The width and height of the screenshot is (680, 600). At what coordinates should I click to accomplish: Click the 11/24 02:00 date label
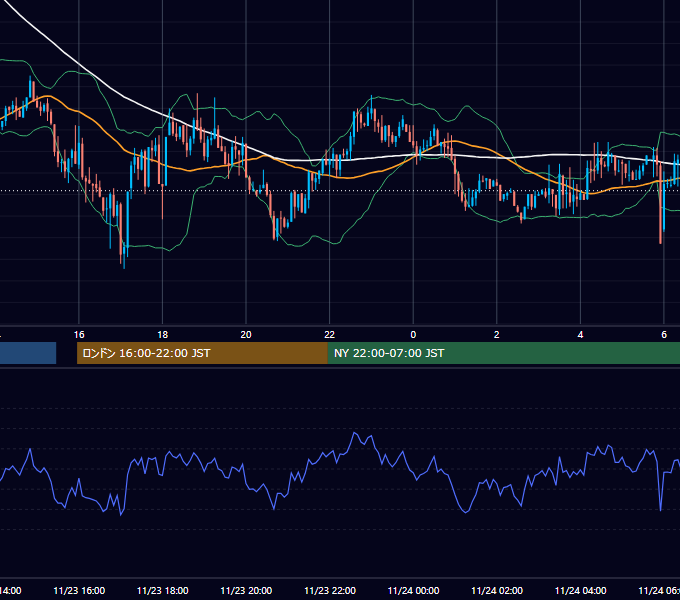[497, 590]
